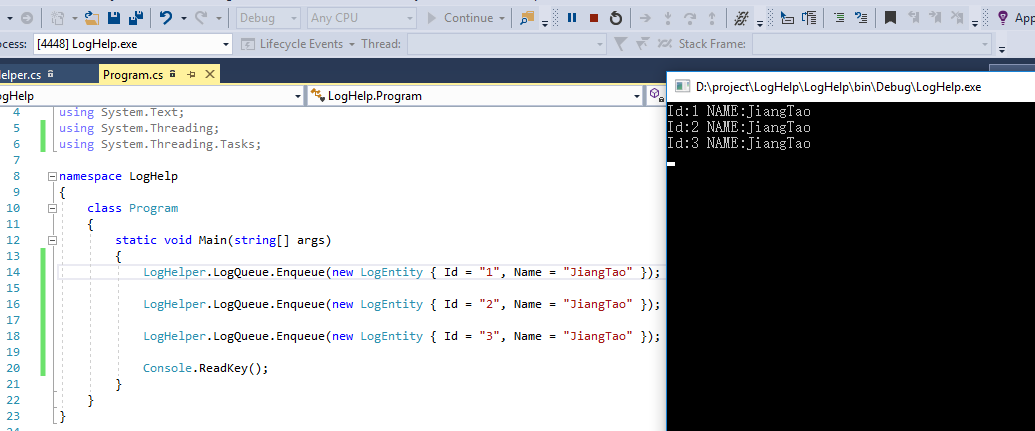Click the Navigate Forward arrow icon
The image size is (1035, 431).
[26, 18]
